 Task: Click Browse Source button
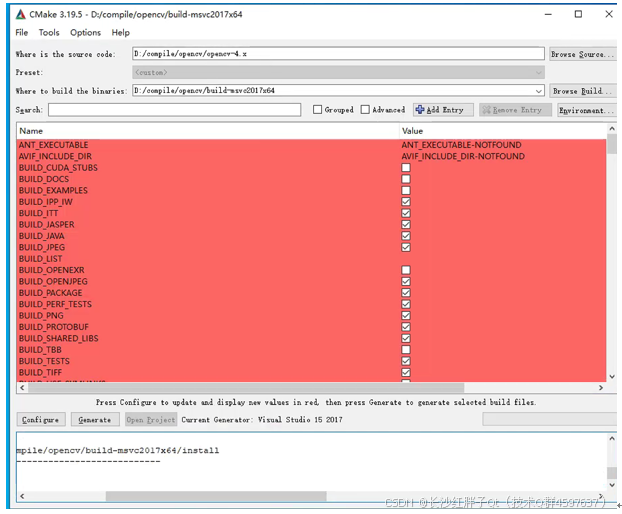pos(582,54)
